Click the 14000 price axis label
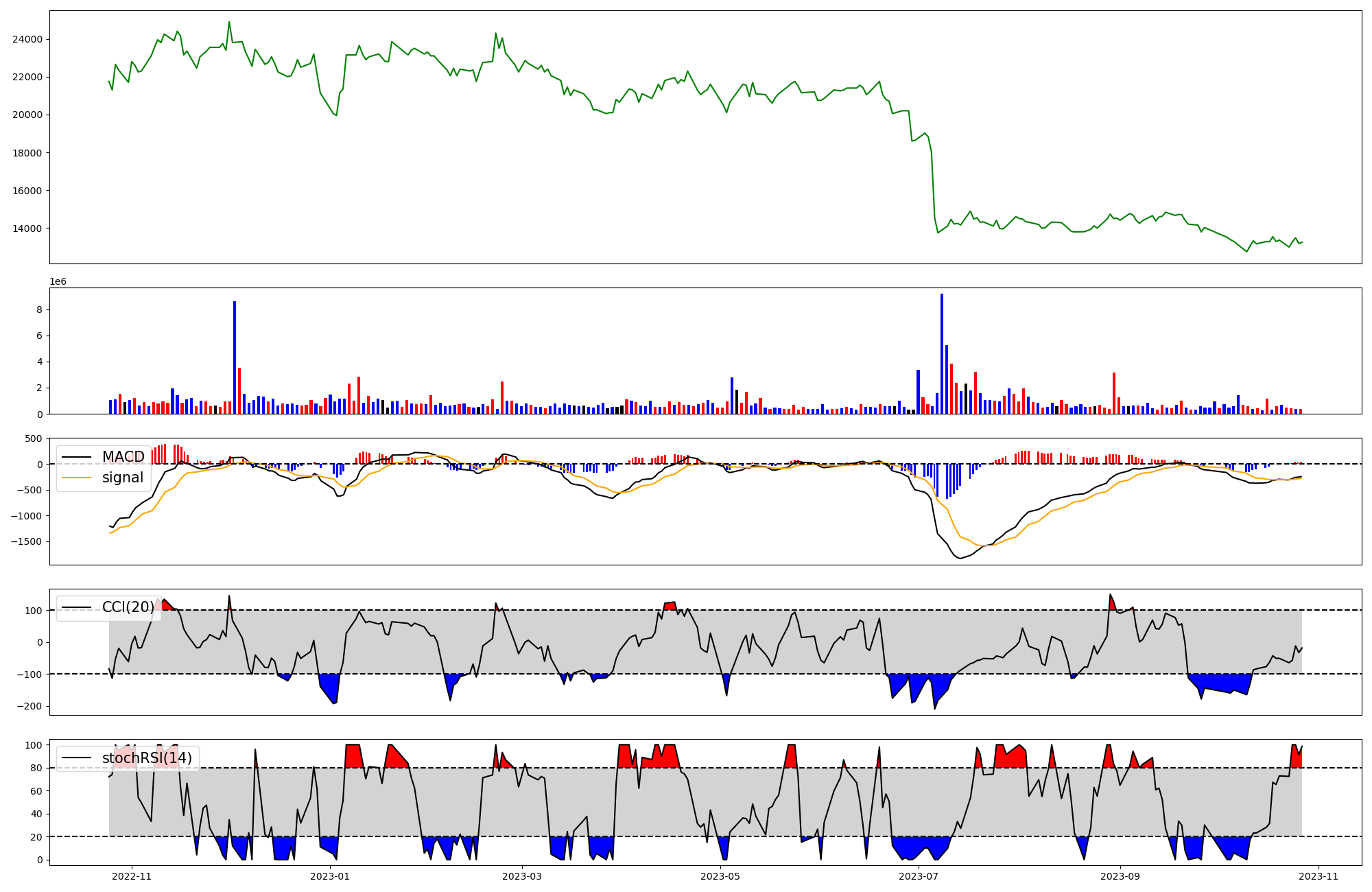1372x892 pixels. [x=27, y=228]
